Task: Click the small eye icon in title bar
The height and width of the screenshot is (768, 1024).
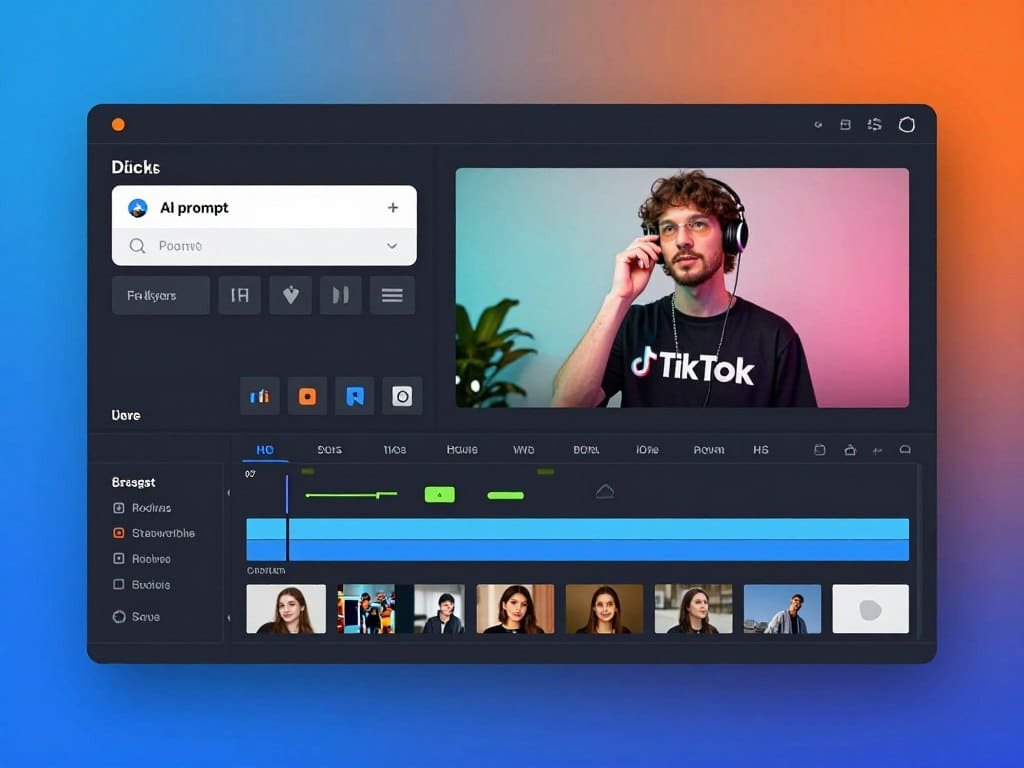Action: click(x=818, y=125)
